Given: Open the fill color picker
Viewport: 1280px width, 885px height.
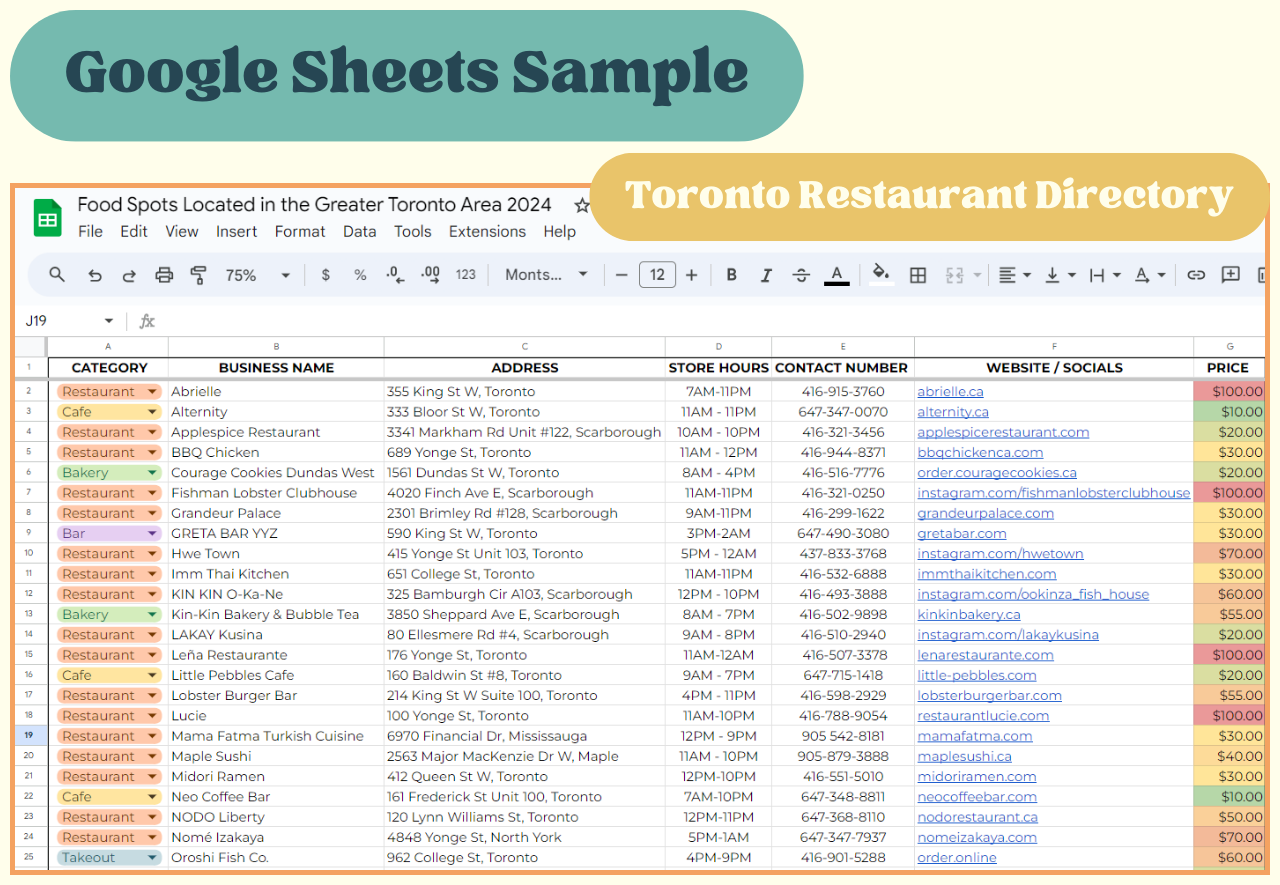Looking at the screenshot, I should pyautogui.click(x=880, y=274).
